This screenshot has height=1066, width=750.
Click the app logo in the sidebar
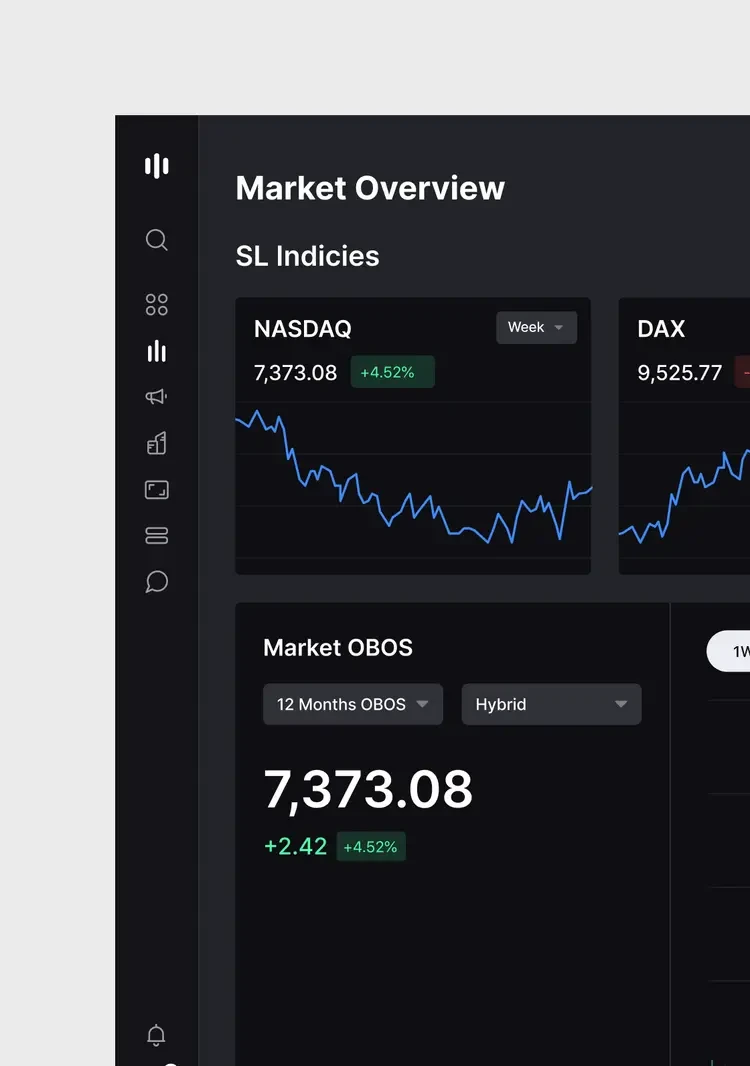click(156, 166)
